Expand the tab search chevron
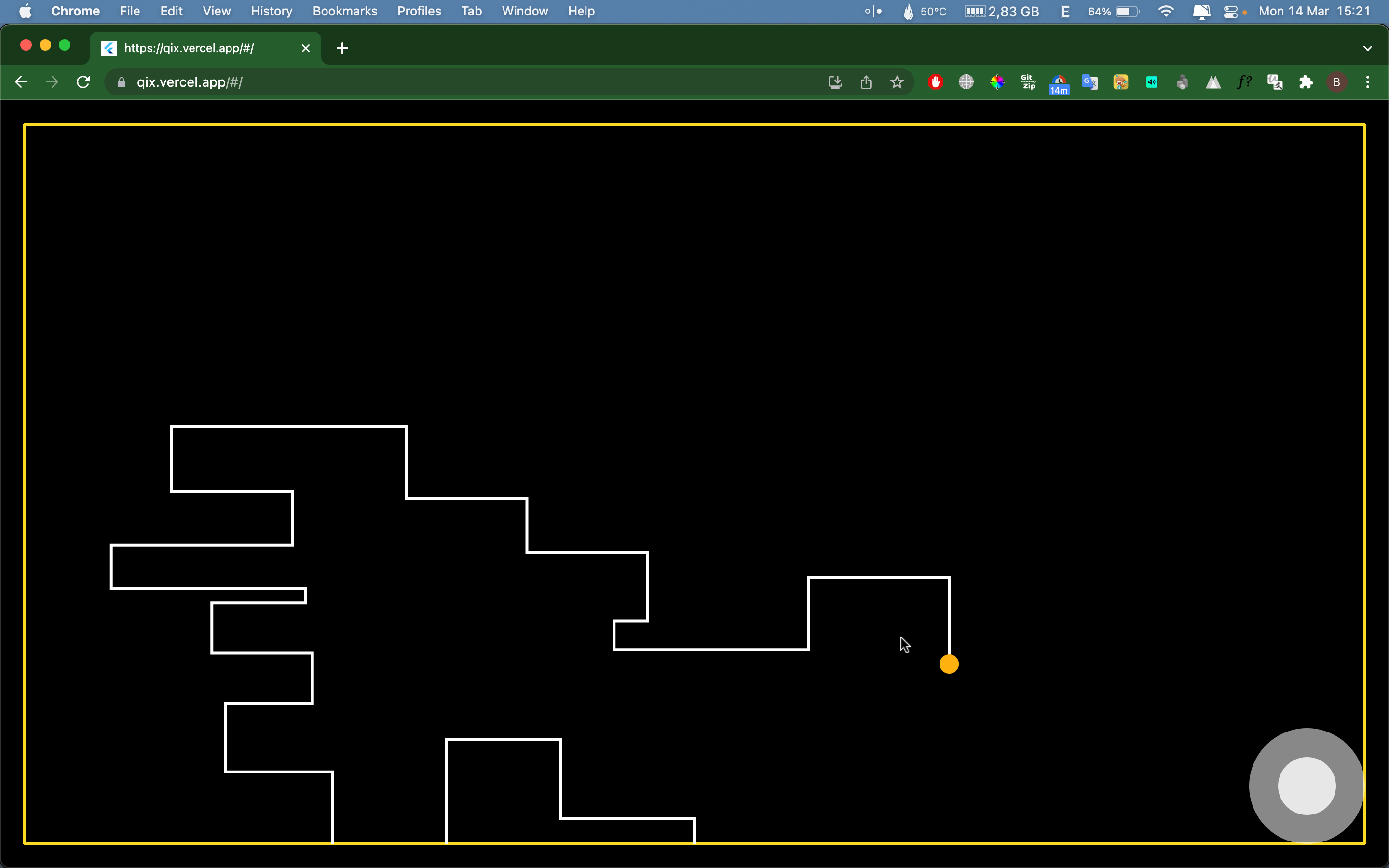Image resolution: width=1389 pixels, height=868 pixels. tap(1367, 48)
